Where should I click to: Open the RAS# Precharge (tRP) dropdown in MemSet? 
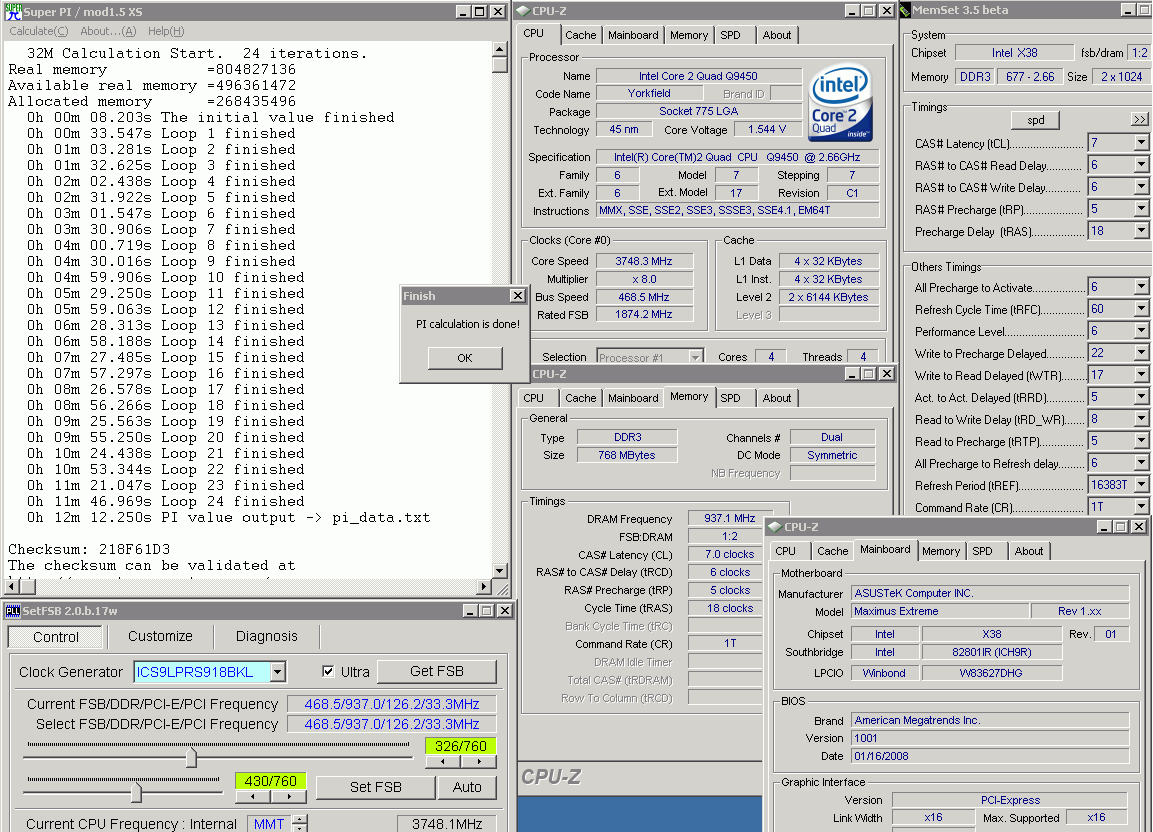[x=1140, y=209]
